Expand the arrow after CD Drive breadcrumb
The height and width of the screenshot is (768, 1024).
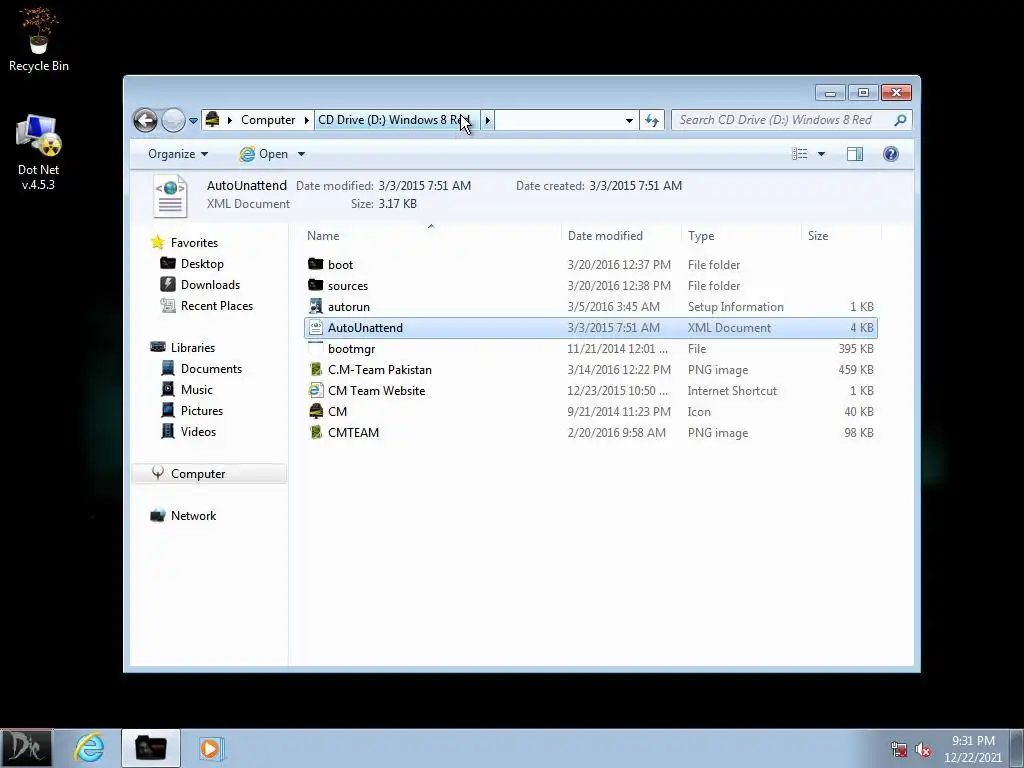(487, 120)
